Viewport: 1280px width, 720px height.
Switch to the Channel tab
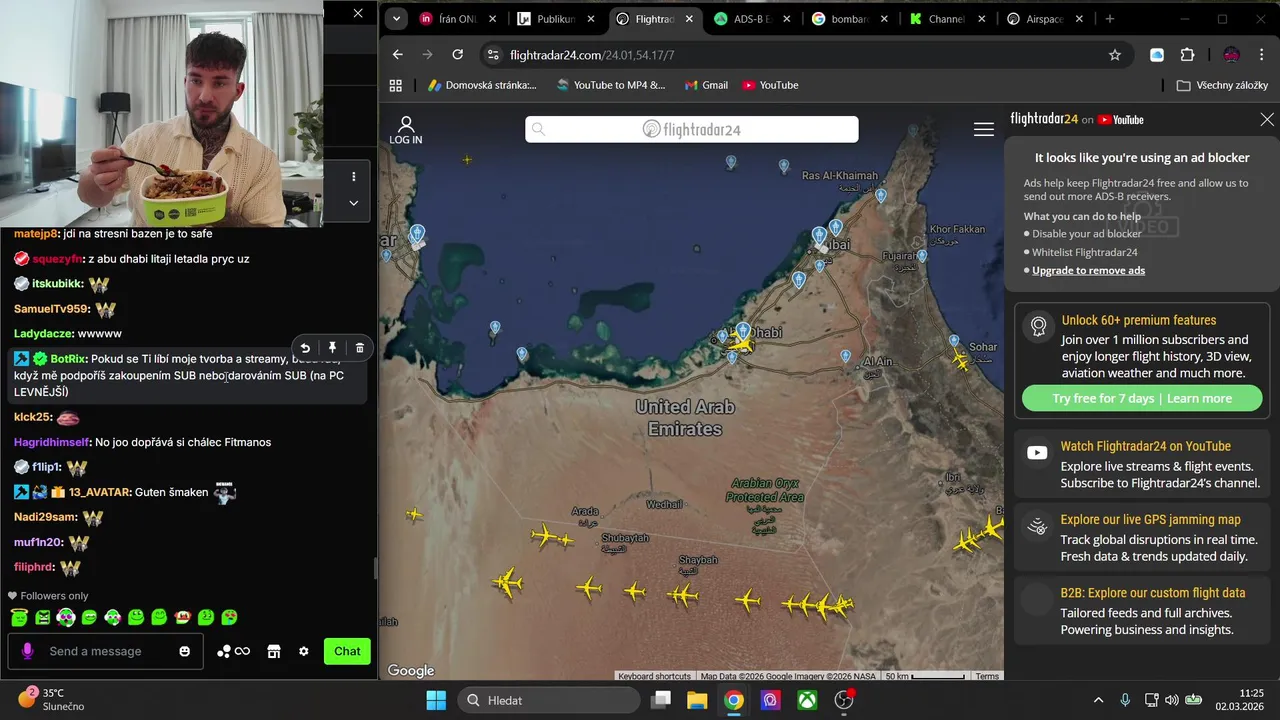click(945, 19)
